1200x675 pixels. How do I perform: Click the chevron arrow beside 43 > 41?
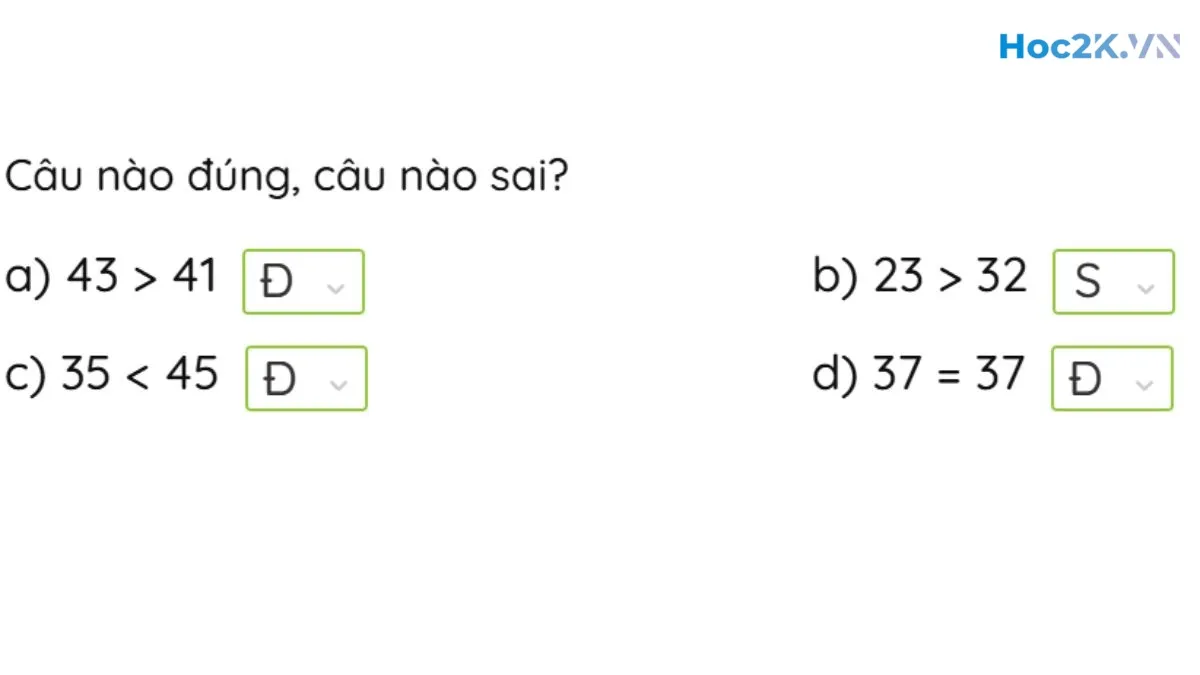336,287
